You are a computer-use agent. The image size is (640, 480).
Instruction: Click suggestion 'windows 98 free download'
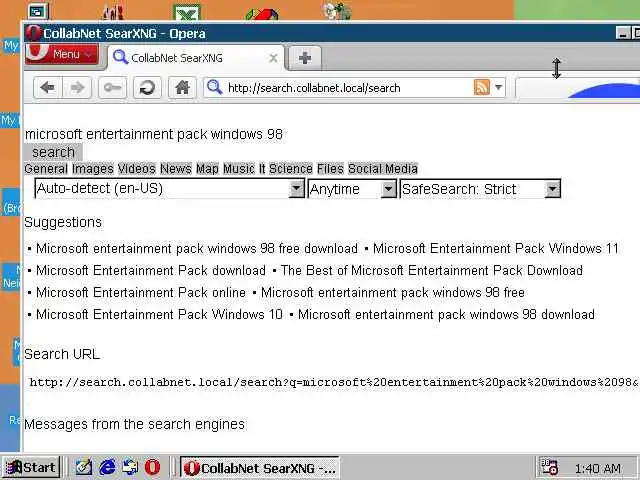click(x=197, y=248)
